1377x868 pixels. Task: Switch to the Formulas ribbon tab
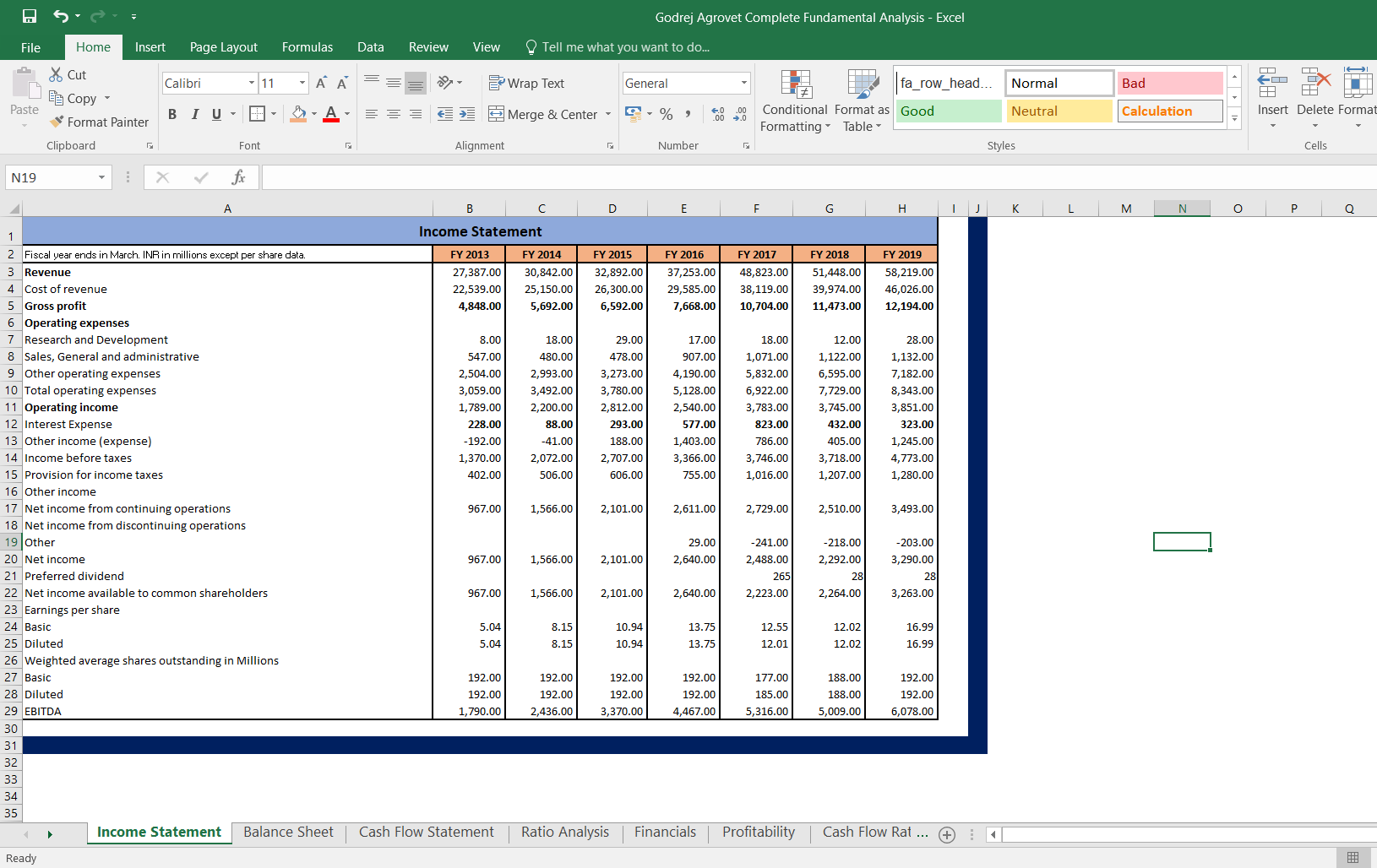[x=308, y=47]
